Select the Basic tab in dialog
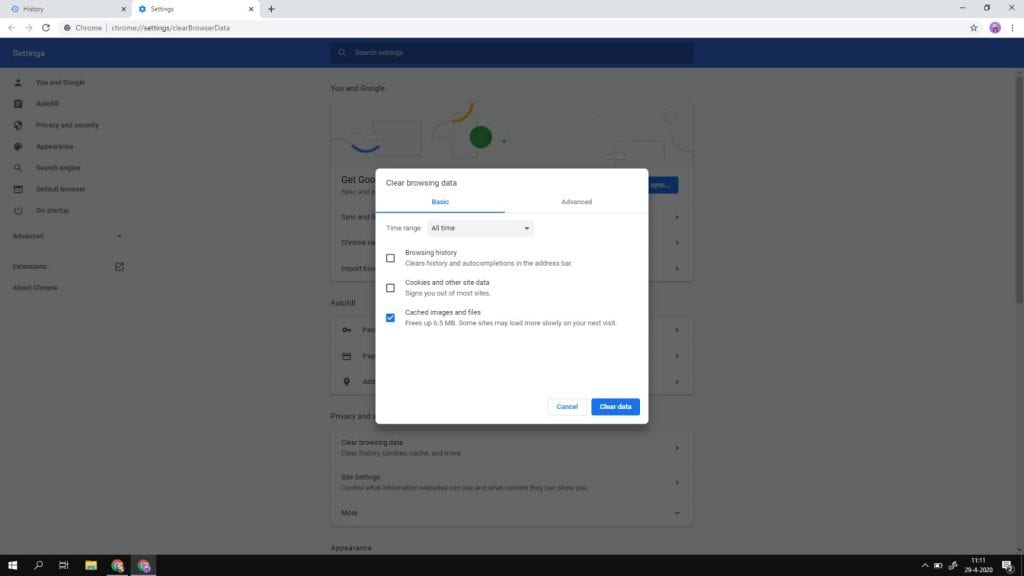 (x=440, y=202)
